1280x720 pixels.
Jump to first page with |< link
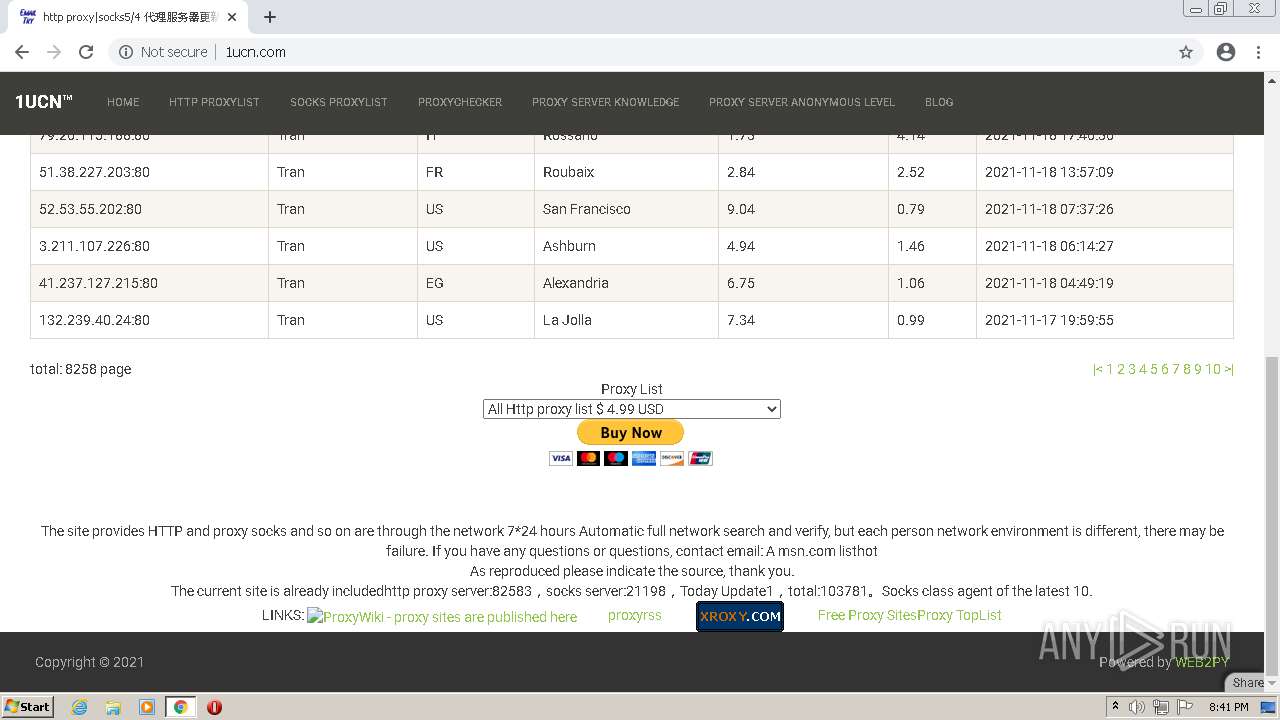(x=1098, y=369)
